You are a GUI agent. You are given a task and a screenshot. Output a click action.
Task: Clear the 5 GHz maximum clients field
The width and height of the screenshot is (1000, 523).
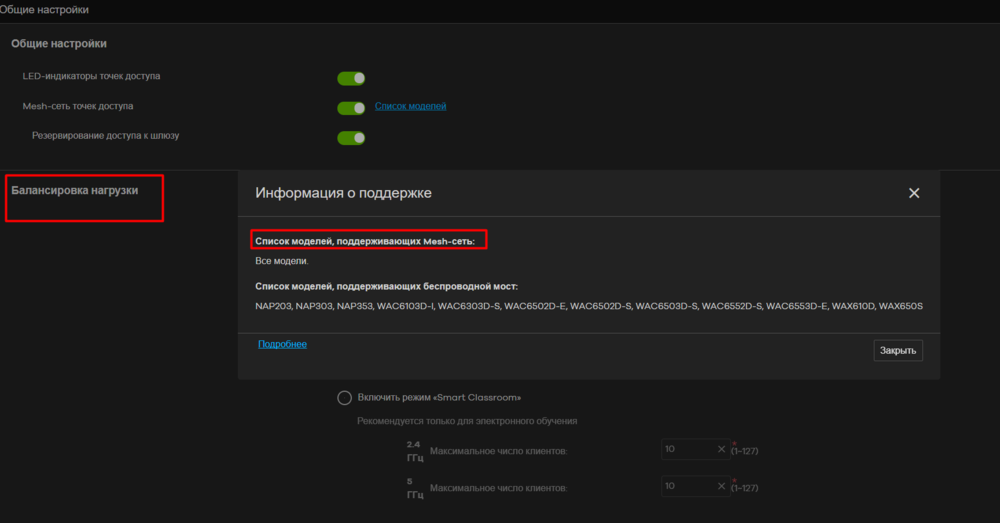coord(721,486)
